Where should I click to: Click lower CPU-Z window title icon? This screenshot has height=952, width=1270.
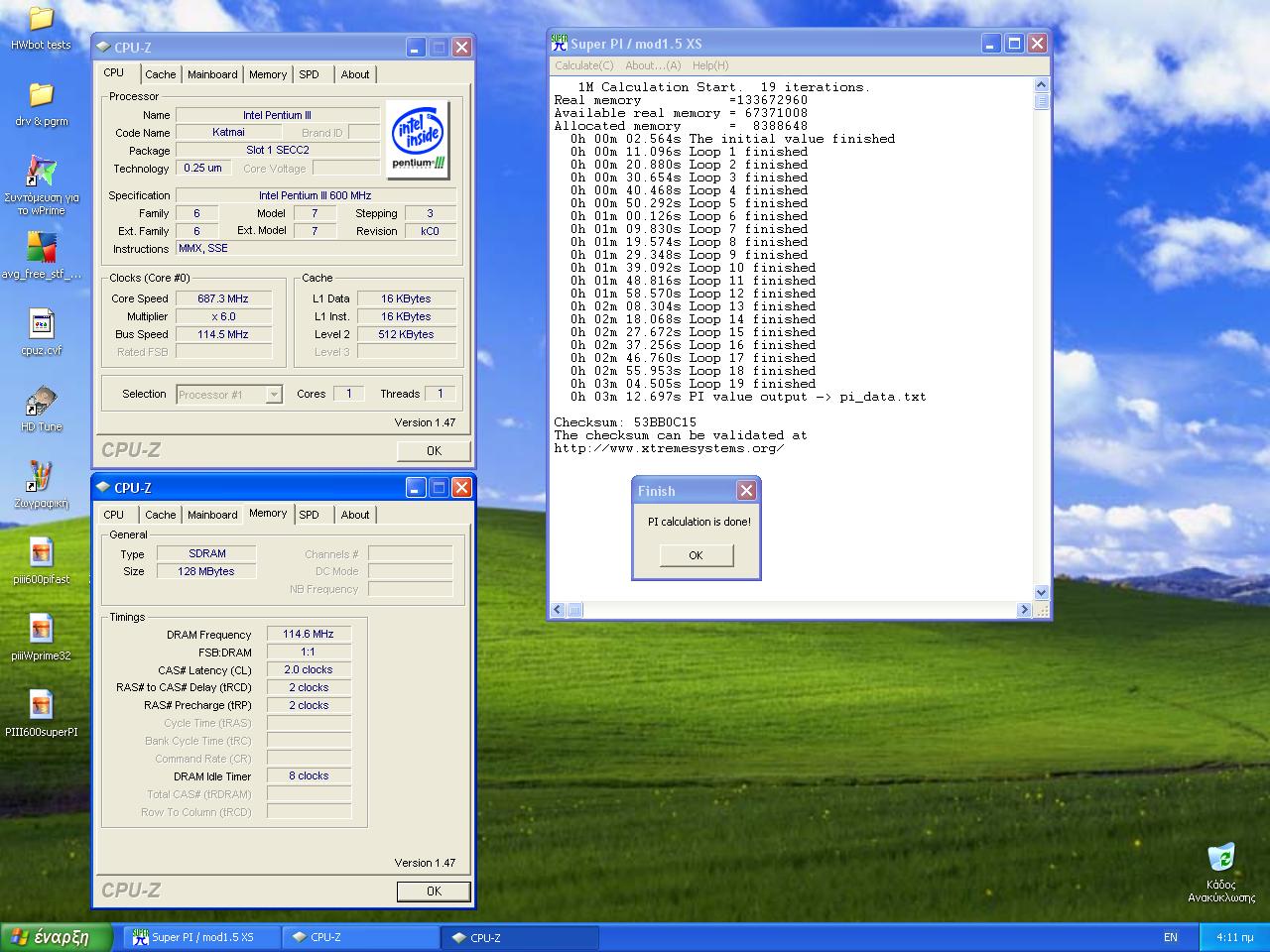pos(103,487)
